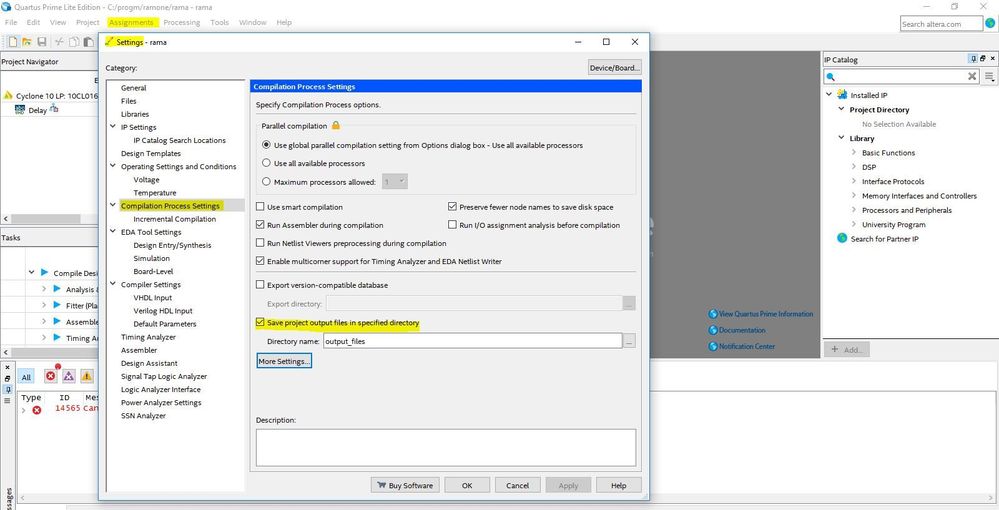The width and height of the screenshot is (999, 510).
Task: Run Fitter task play icon
Action: 57,305
